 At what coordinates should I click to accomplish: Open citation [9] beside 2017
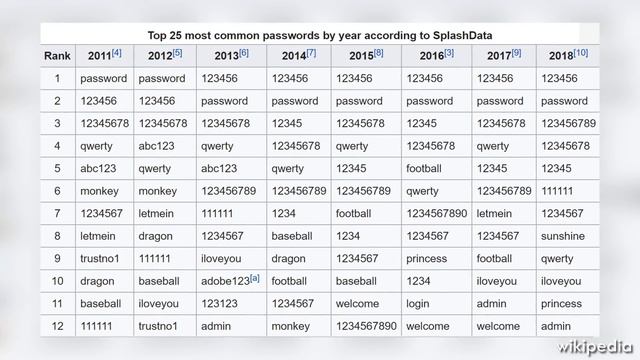(x=516, y=53)
